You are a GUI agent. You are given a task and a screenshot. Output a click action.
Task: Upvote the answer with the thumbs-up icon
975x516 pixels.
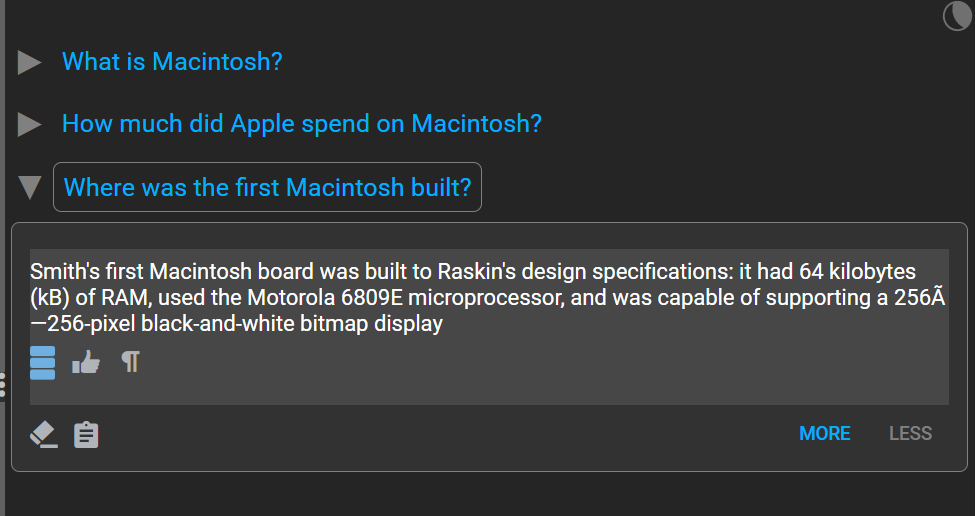(86, 361)
